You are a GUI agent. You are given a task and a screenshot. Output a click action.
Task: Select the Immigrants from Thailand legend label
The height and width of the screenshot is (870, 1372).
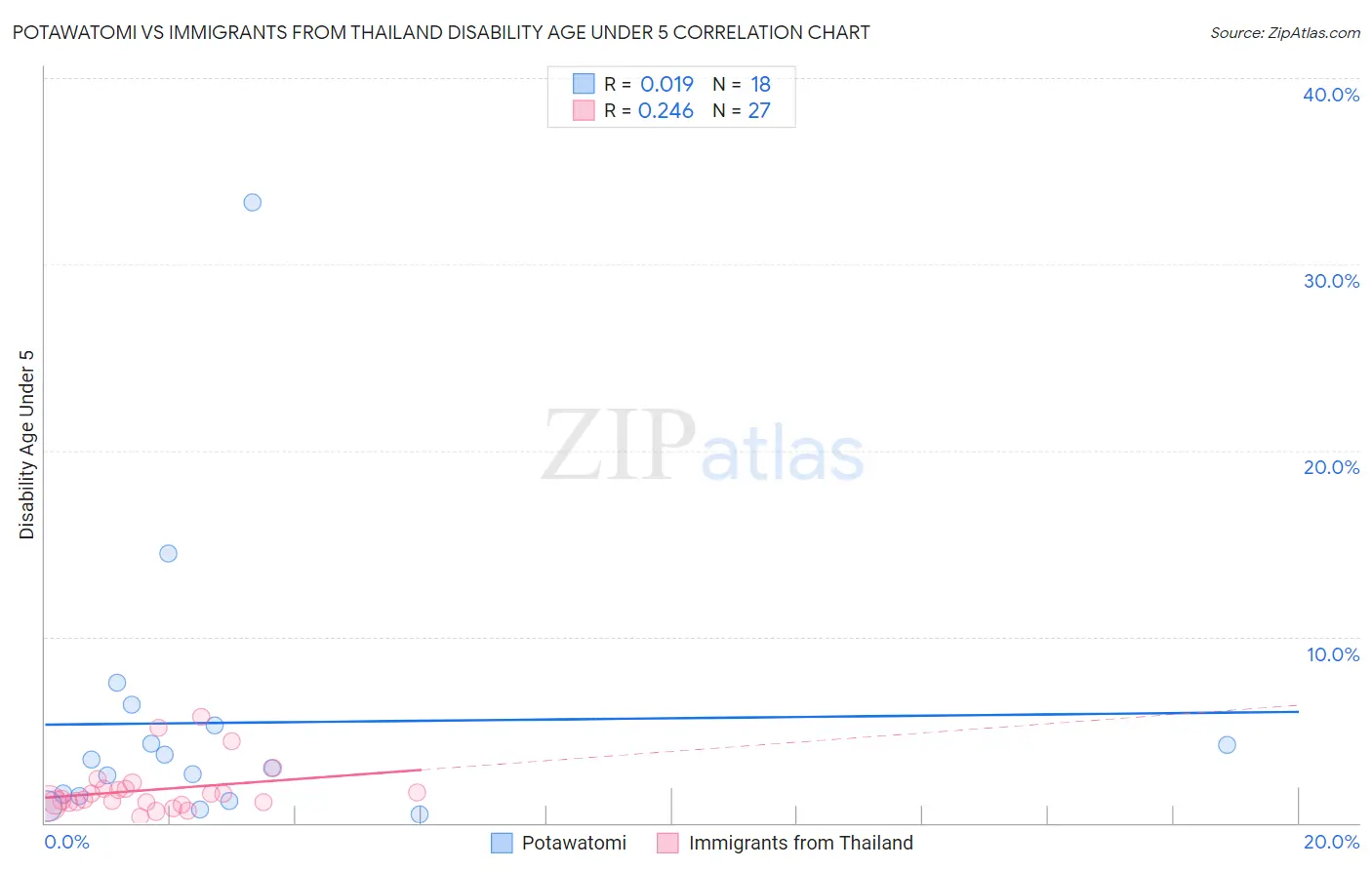click(x=801, y=844)
